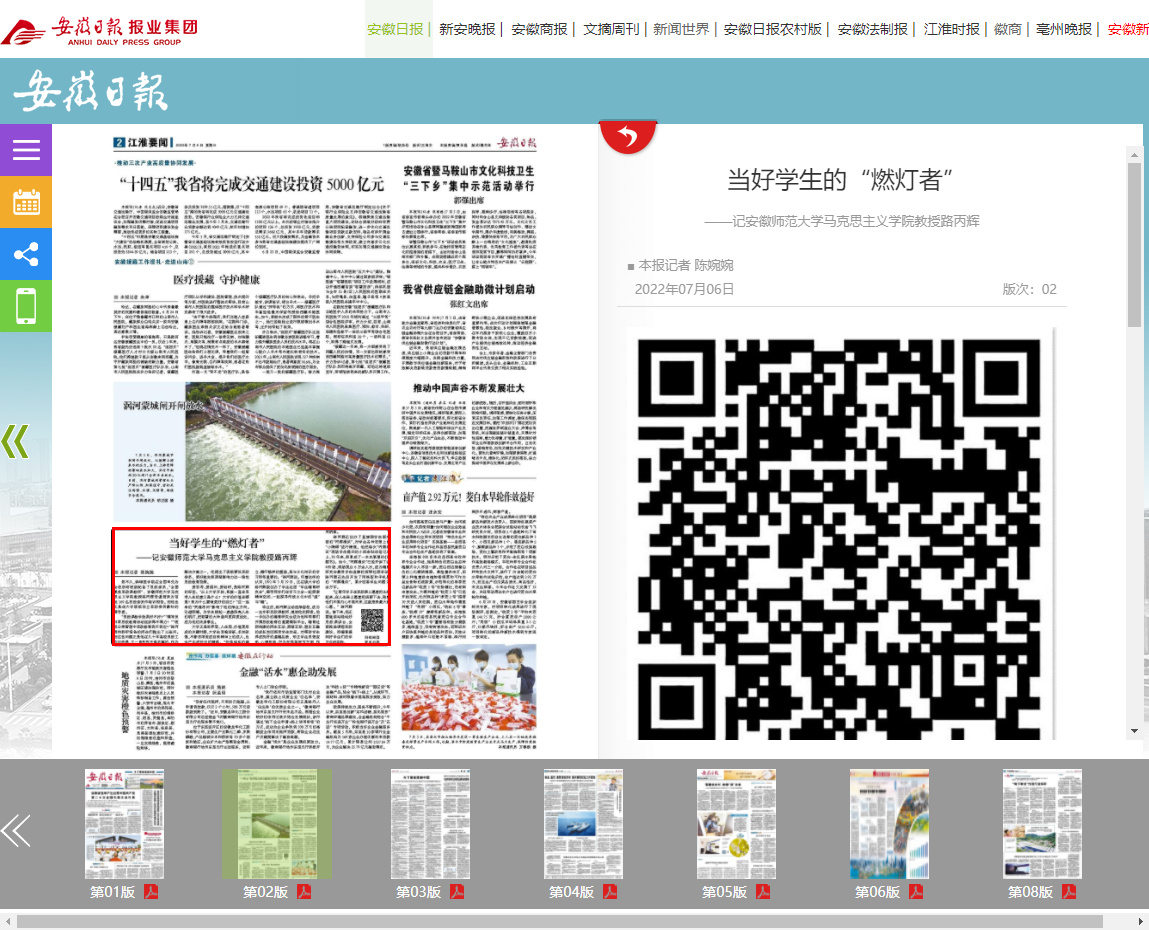1149x930 pixels.
Task: Download PDF of 第04版
Action: (610, 892)
